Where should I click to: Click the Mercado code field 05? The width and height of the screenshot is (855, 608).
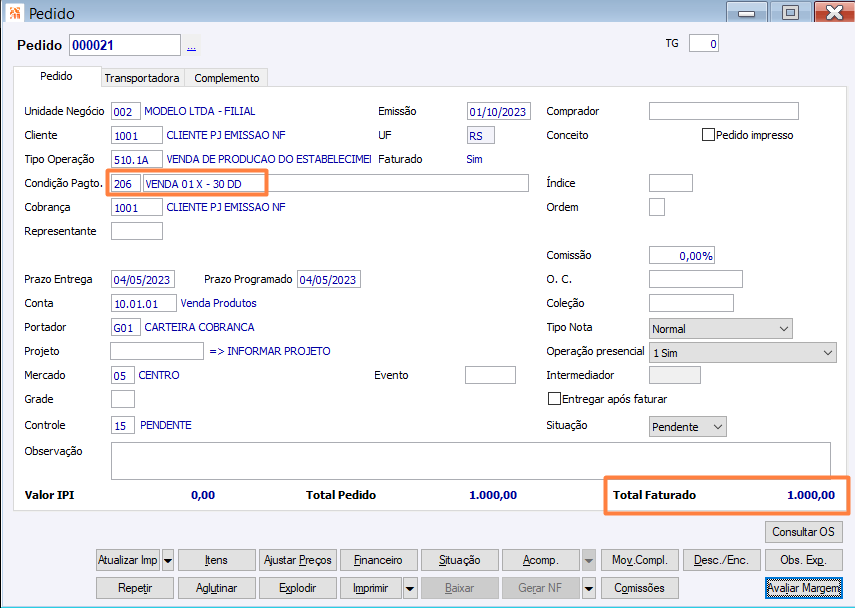tap(123, 375)
